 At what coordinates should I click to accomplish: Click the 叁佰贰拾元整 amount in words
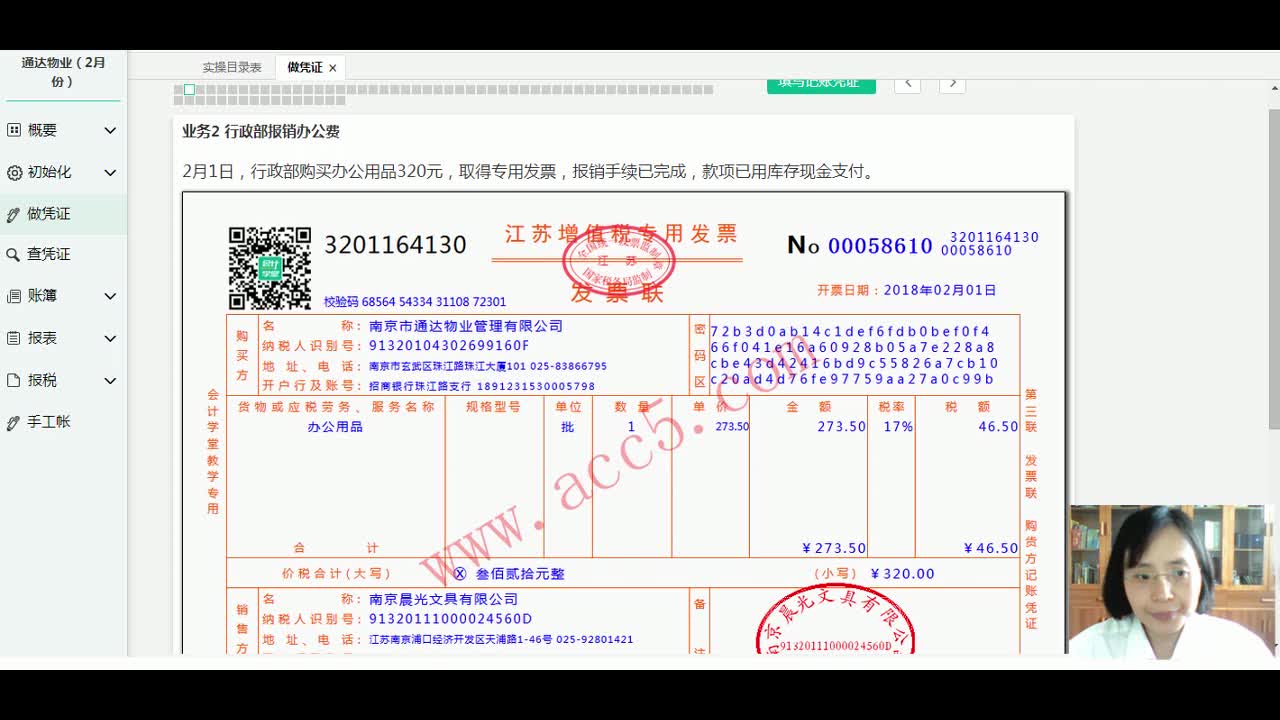[520, 574]
